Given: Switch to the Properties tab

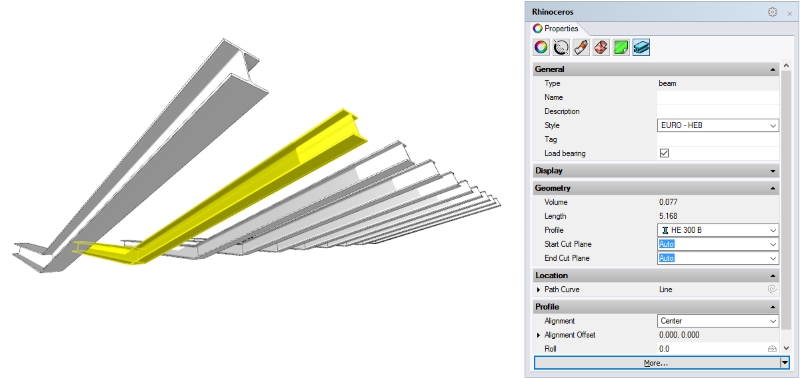Looking at the screenshot, I should [x=555, y=29].
